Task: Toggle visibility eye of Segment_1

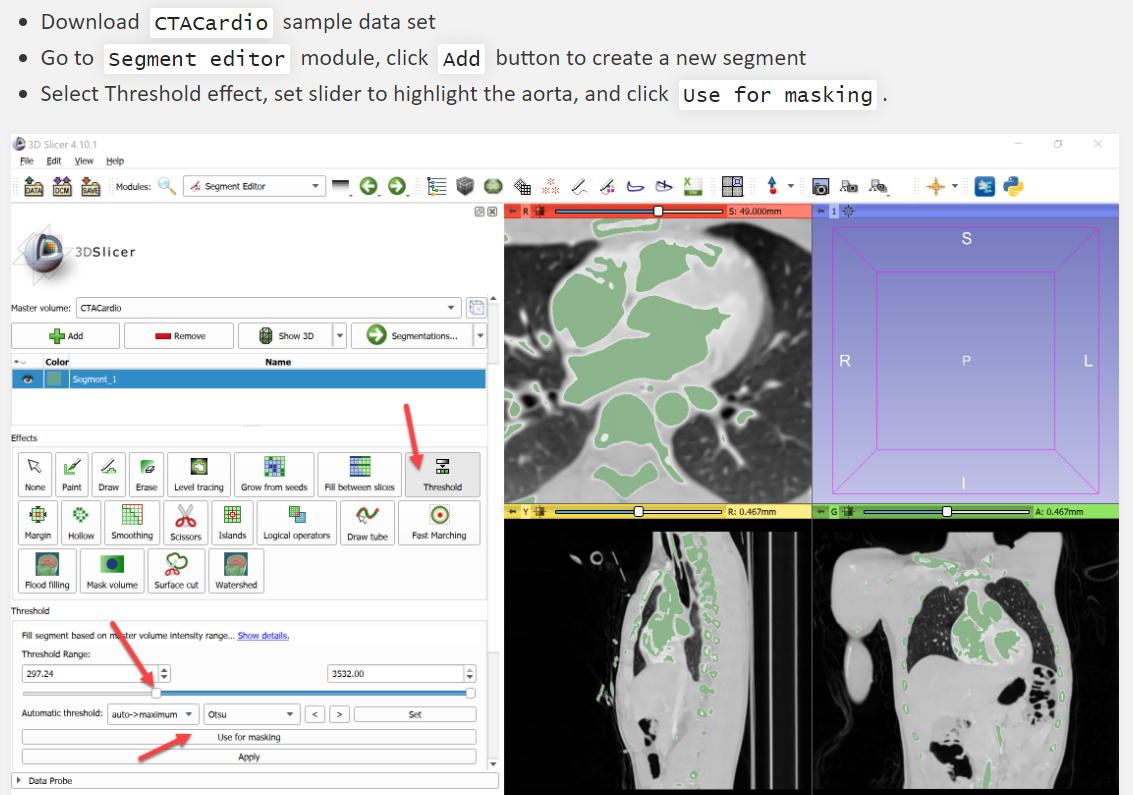Action: (27, 379)
